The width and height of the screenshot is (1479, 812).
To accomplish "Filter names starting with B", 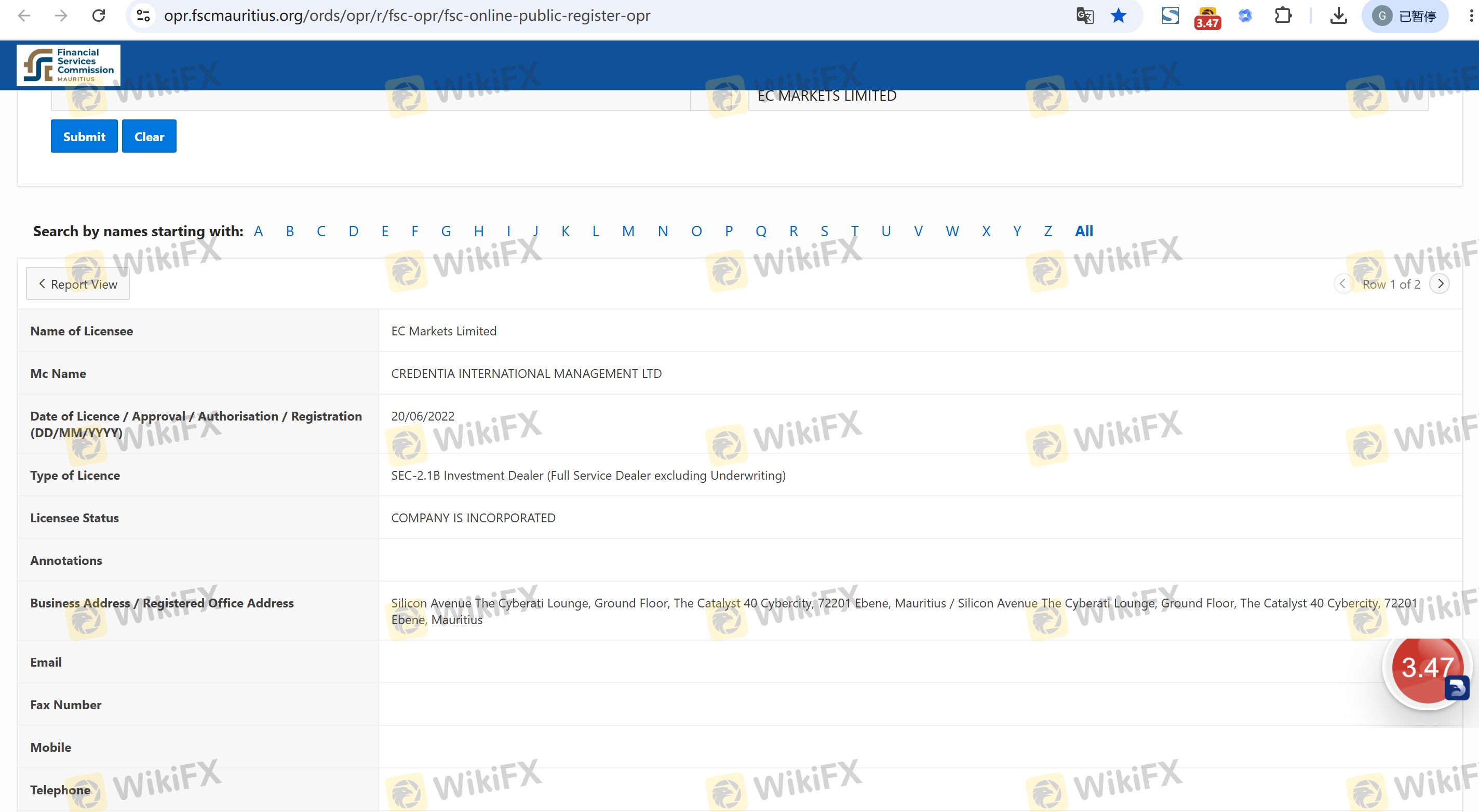I will [290, 231].
